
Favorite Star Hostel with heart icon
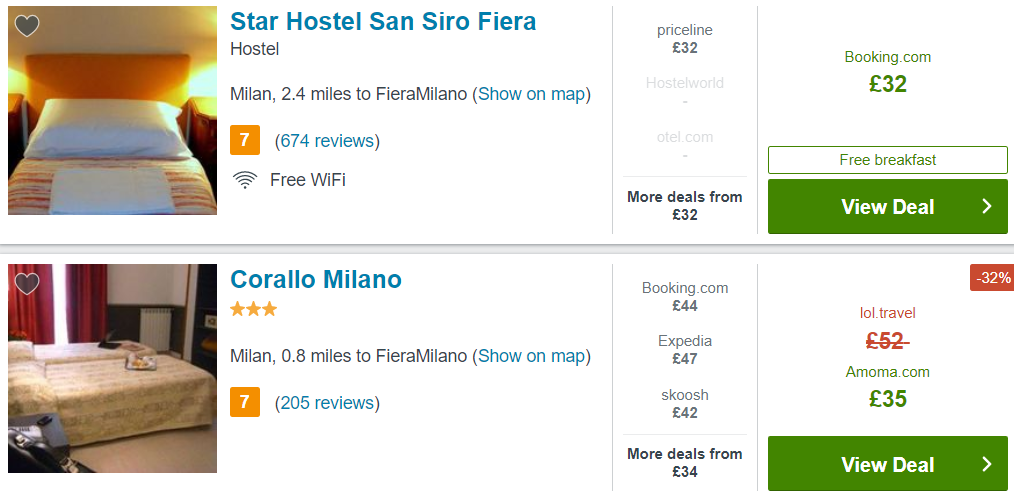[27, 26]
